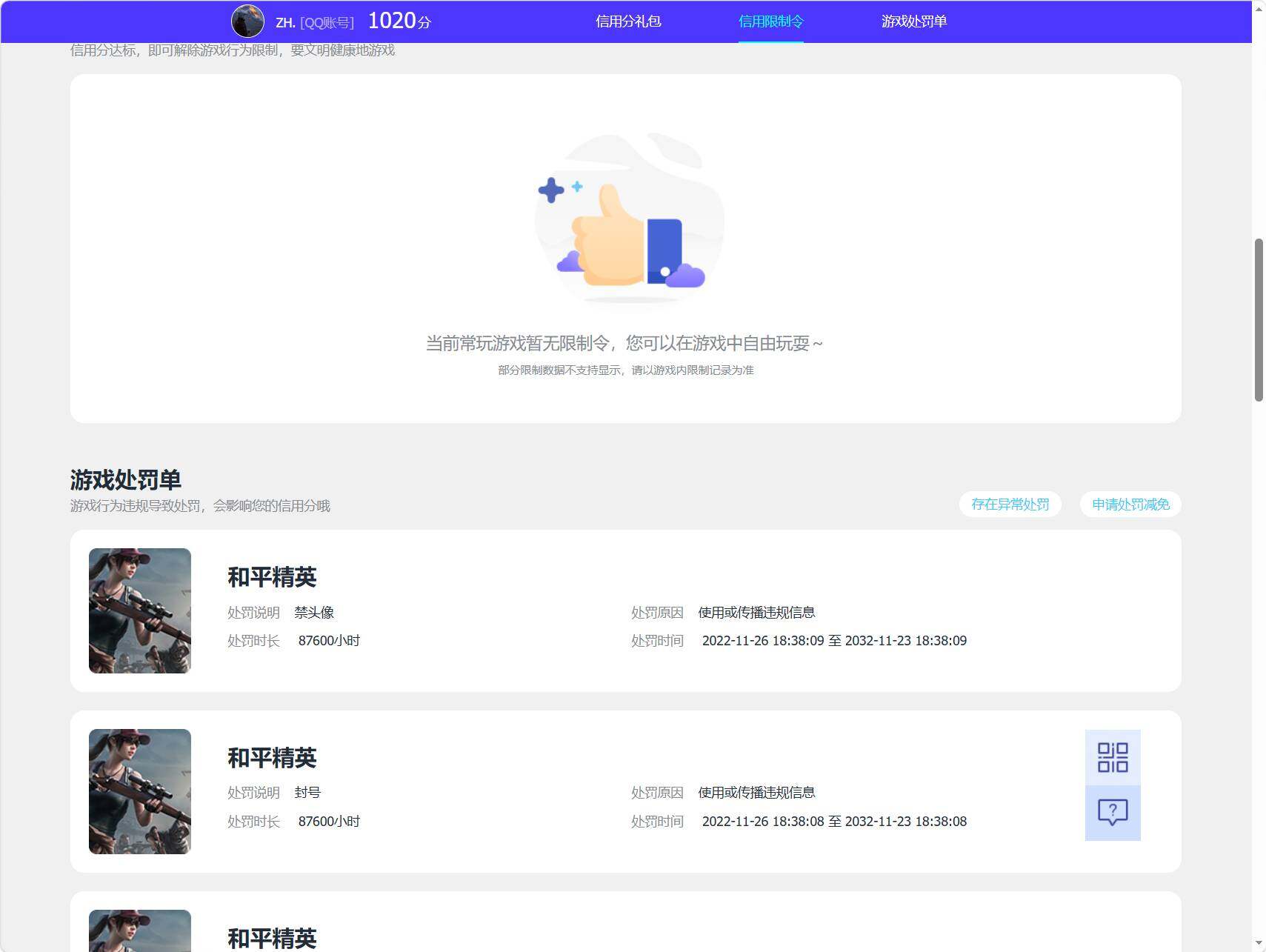Switch to the 信用分礼包 tab
Viewport: 1266px width, 952px height.
[628, 21]
